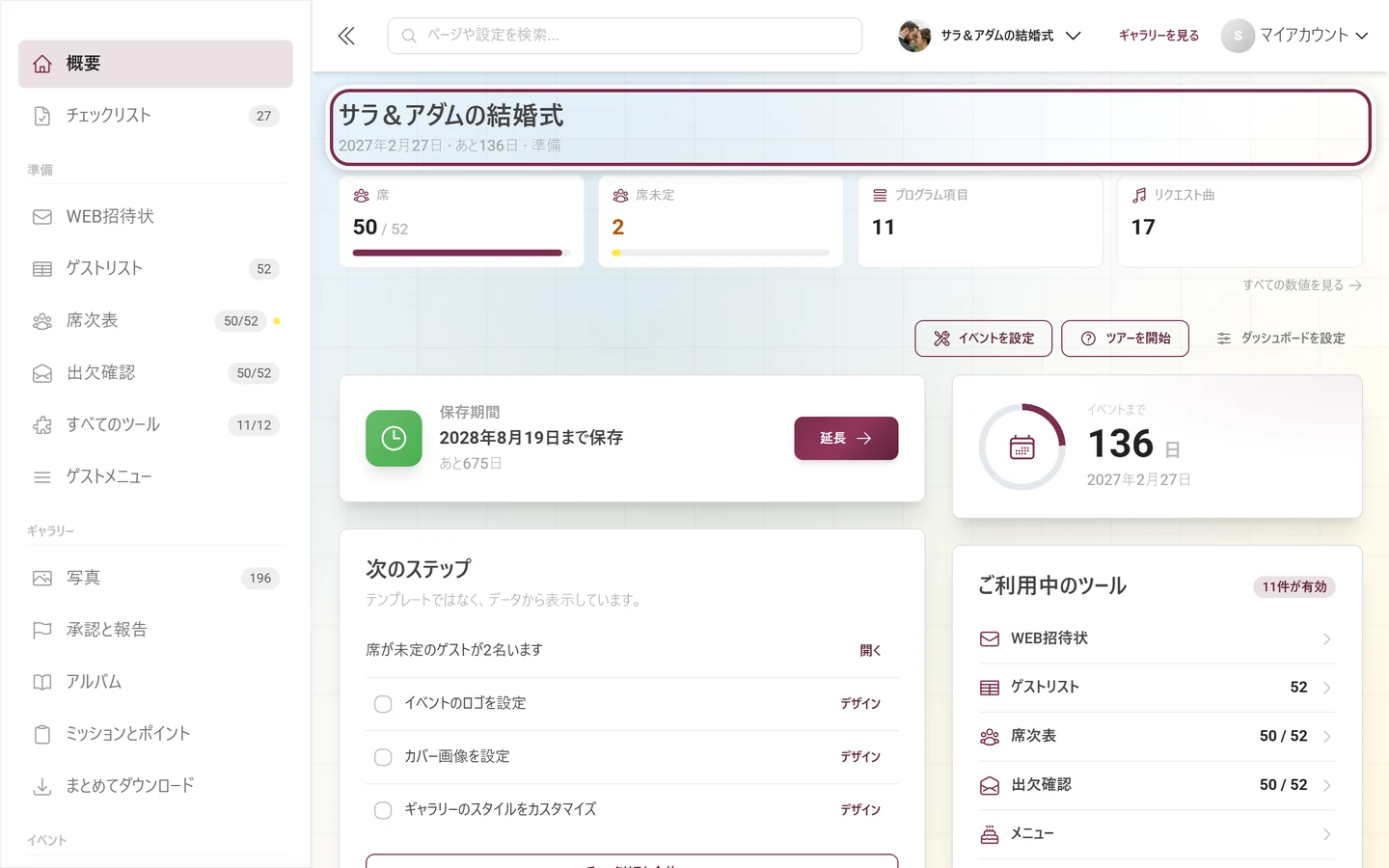The width and height of the screenshot is (1389, 868).
Task: Click the 席 50/52 progress bar
Action: click(x=461, y=253)
